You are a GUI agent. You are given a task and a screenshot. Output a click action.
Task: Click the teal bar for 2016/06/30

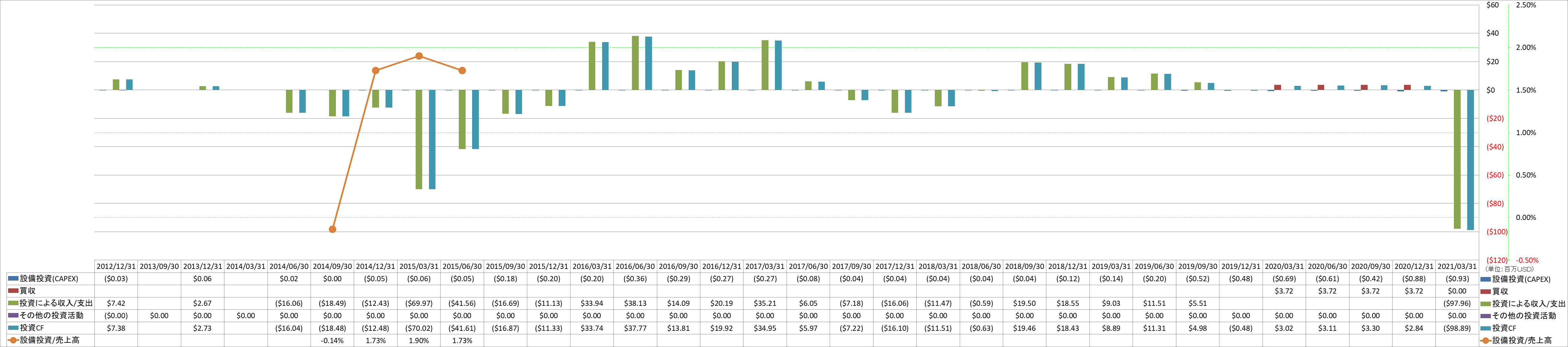tap(648, 63)
